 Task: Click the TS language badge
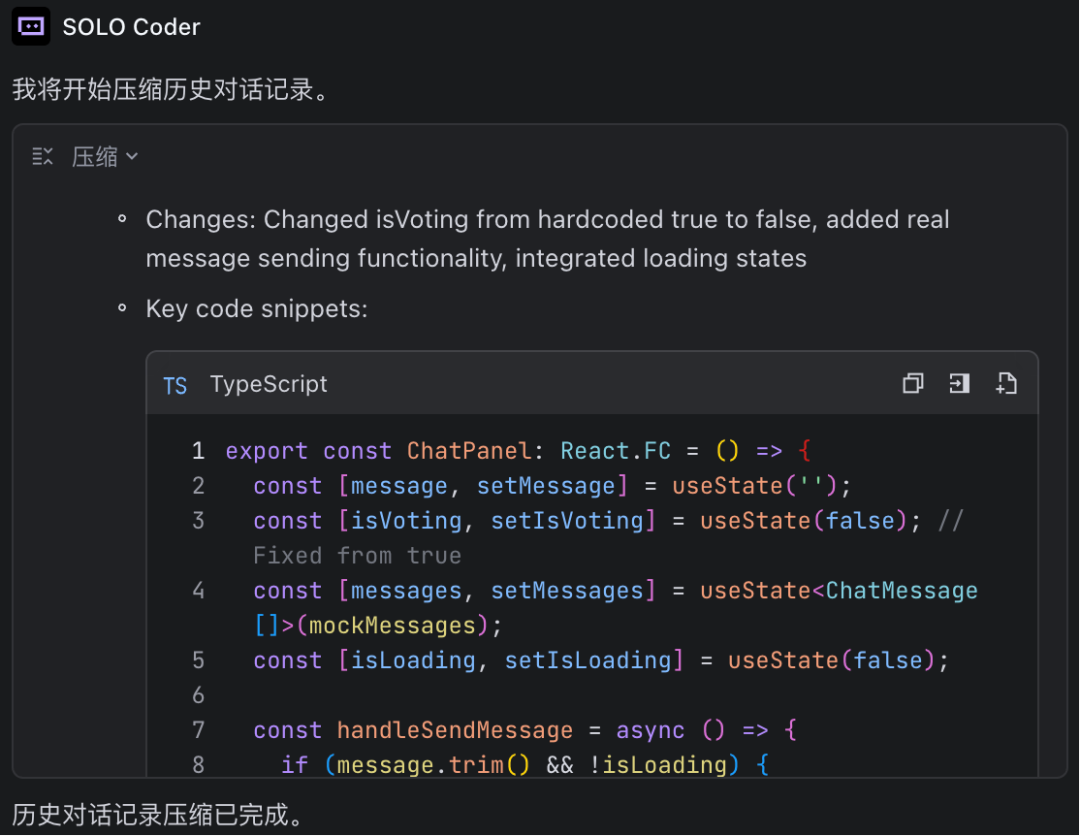pyautogui.click(x=175, y=385)
